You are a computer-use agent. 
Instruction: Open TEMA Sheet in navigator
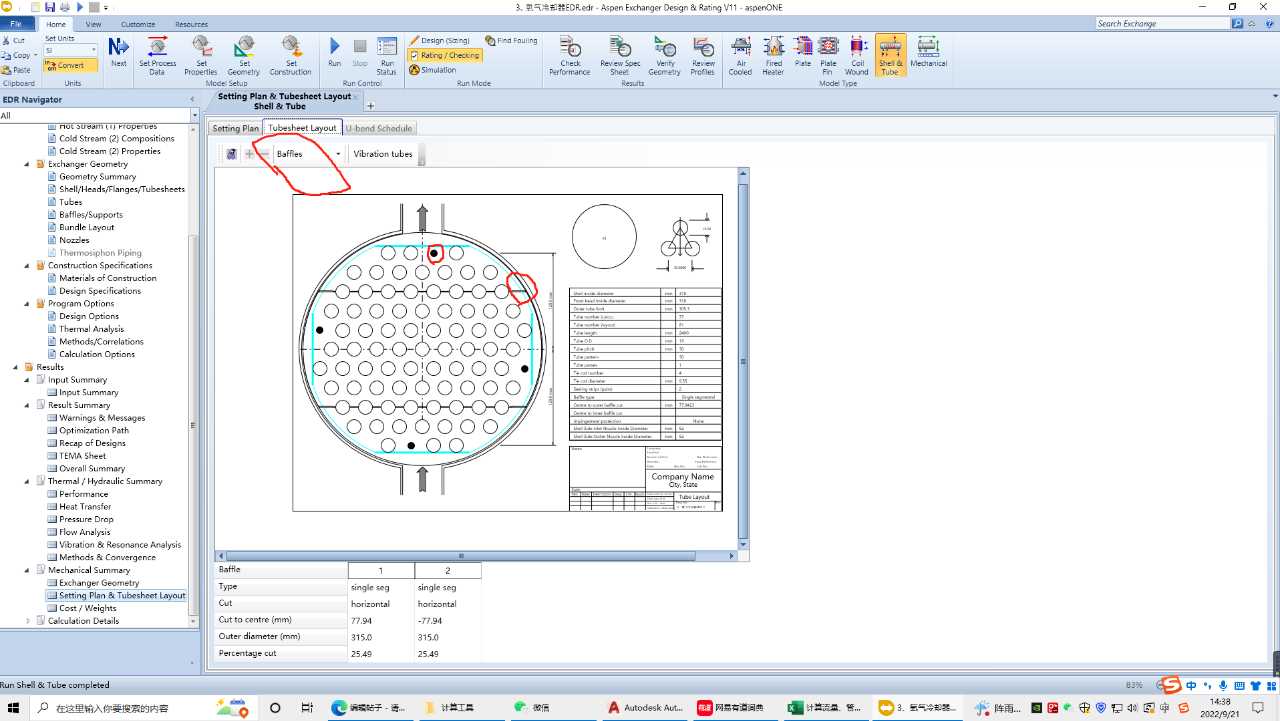pos(82,456)
